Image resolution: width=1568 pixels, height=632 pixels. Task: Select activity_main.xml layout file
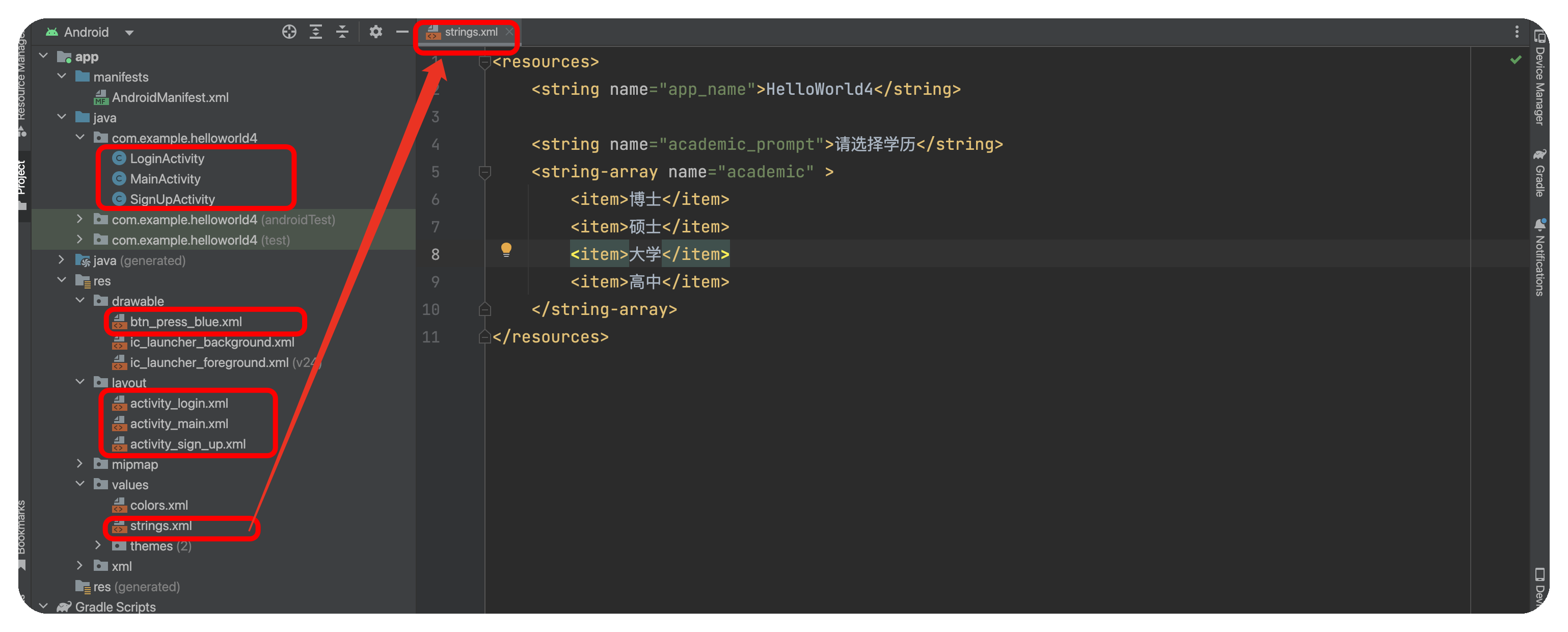click(x=171, y=424)
